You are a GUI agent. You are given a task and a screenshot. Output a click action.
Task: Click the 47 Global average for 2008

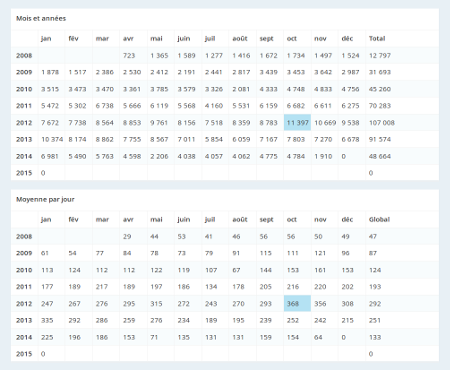click(373, 236)
